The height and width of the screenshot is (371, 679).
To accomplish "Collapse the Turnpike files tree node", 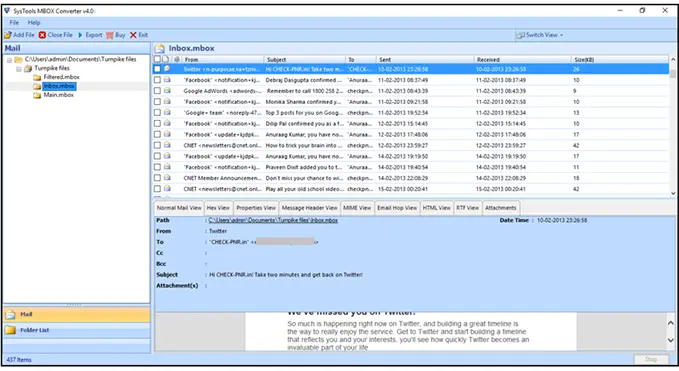I will (x=19, y=69).
